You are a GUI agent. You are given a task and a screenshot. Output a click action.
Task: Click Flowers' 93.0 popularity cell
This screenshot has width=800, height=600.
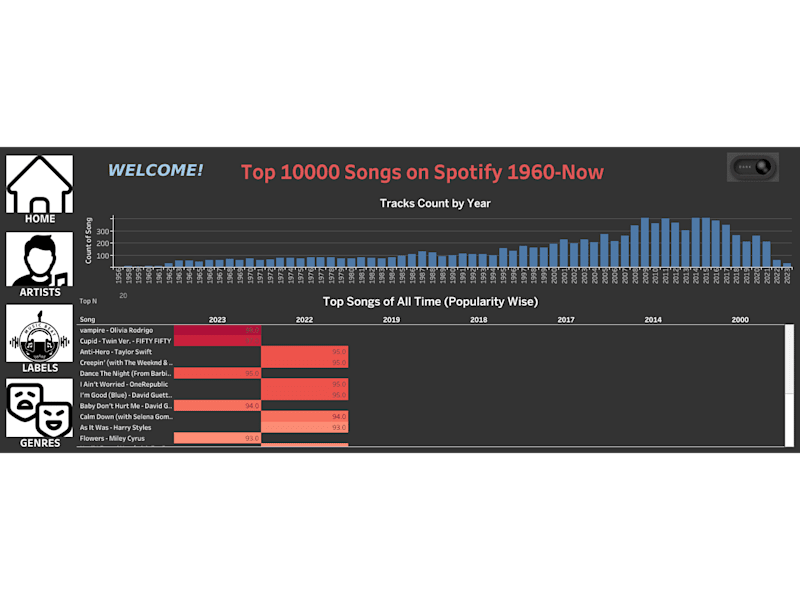(217, 438)
